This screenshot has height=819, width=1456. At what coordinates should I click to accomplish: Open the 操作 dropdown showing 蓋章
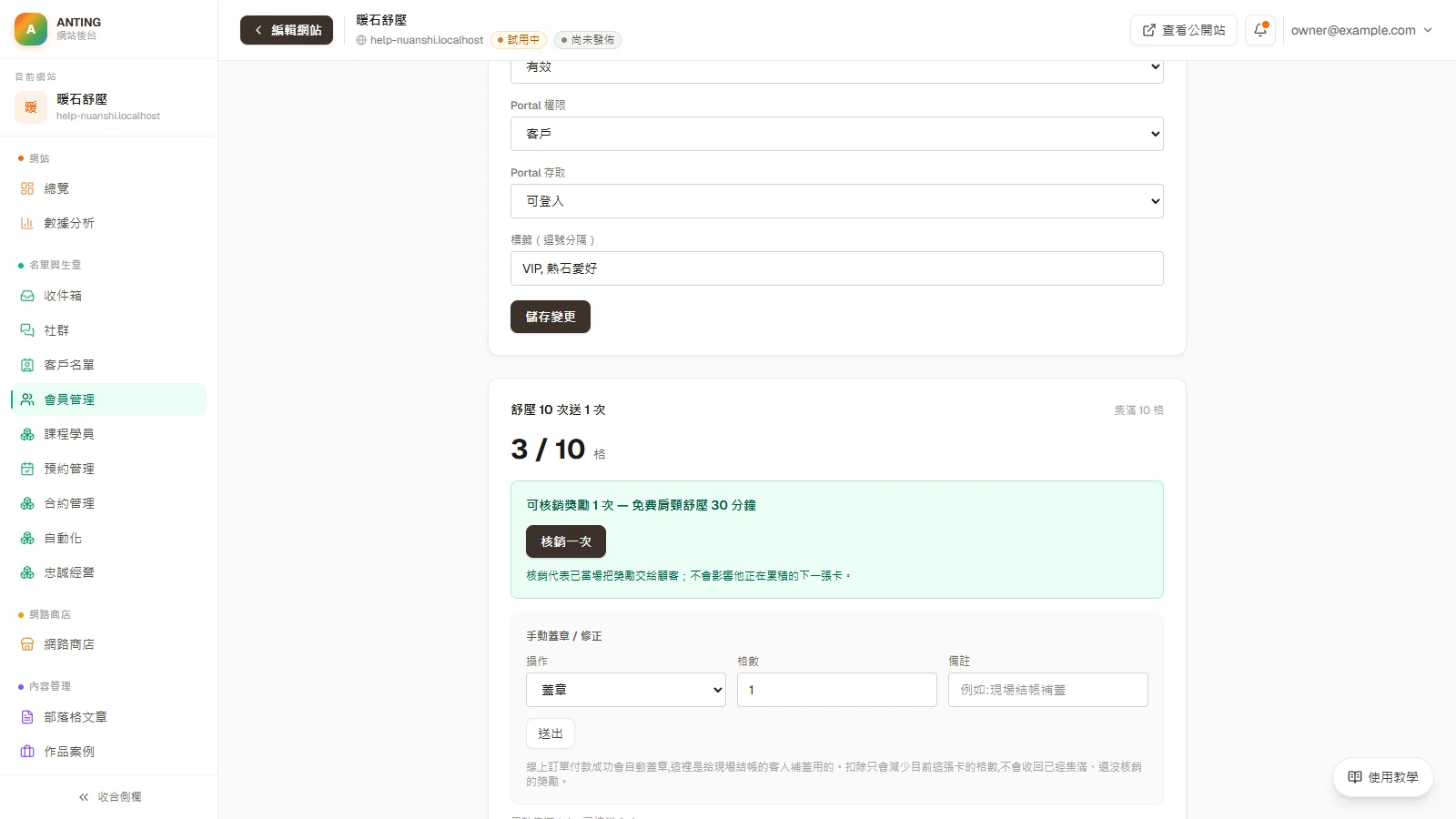626,690
